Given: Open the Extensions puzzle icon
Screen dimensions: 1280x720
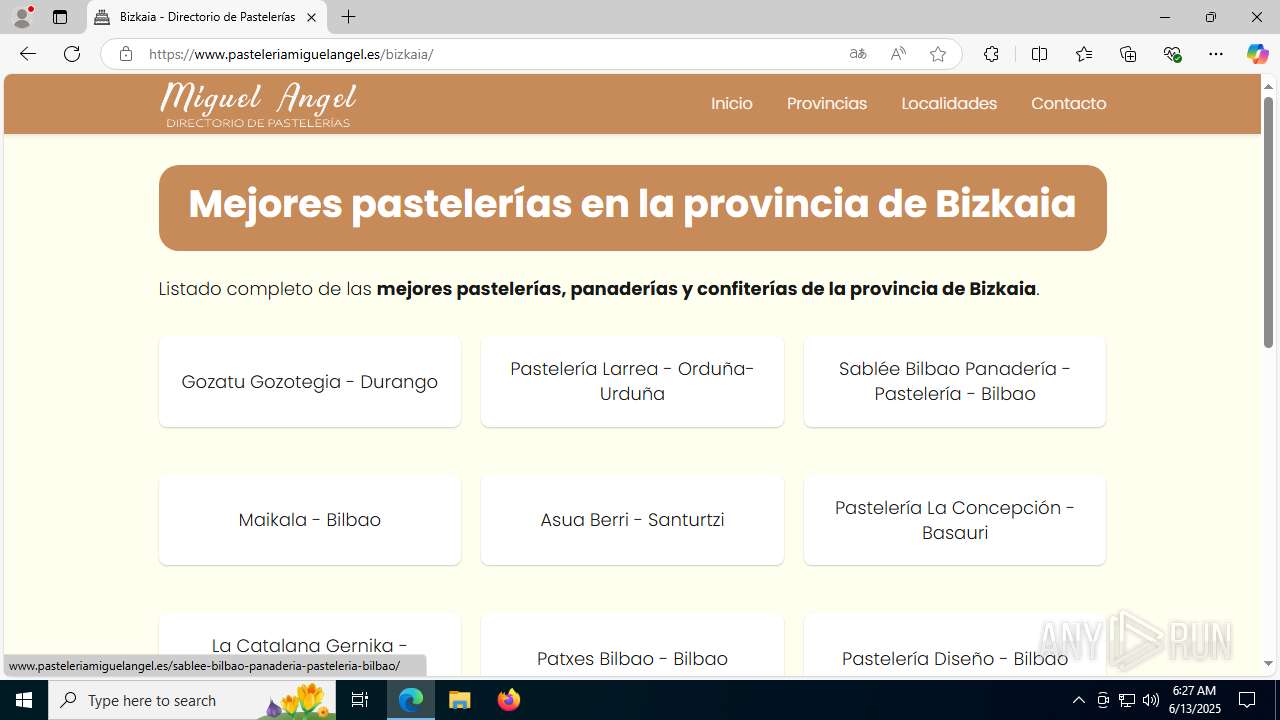Looking at the screenshot, I should pyautogui.click(x=991, y=54).
